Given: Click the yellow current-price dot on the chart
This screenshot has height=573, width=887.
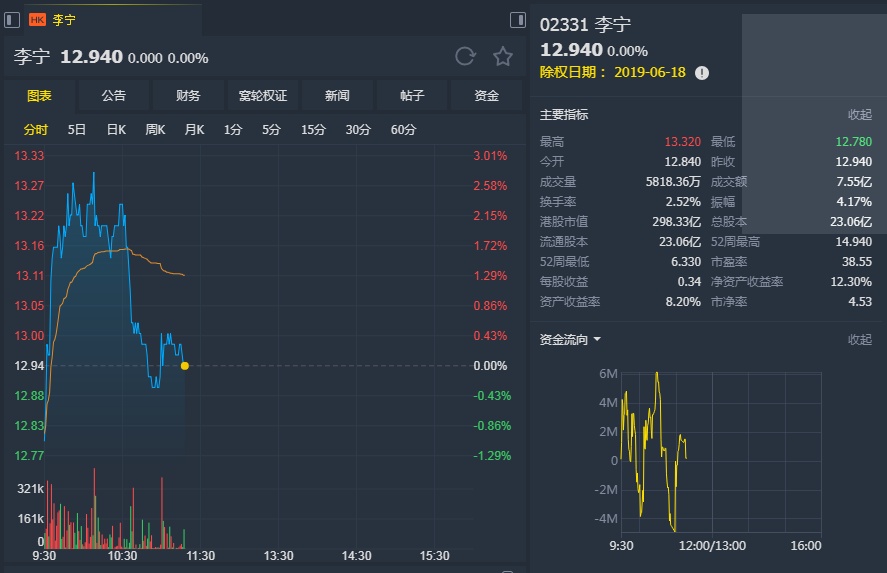Looking at the screenshot, I should 185,366.
